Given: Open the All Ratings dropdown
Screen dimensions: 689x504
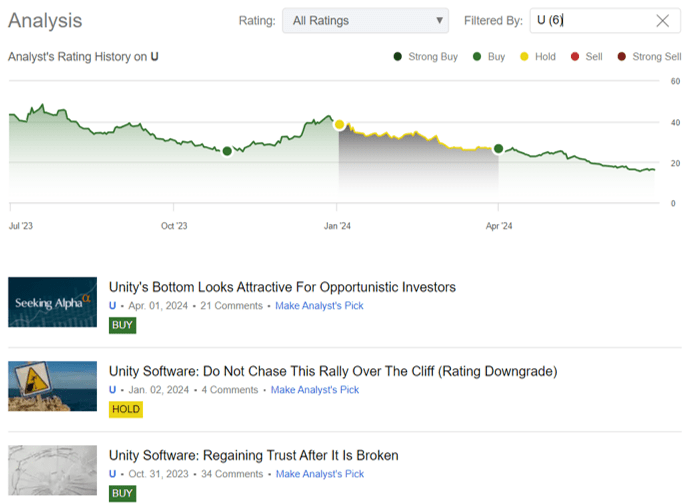Looking at the screenshot, I should [366, 21].
